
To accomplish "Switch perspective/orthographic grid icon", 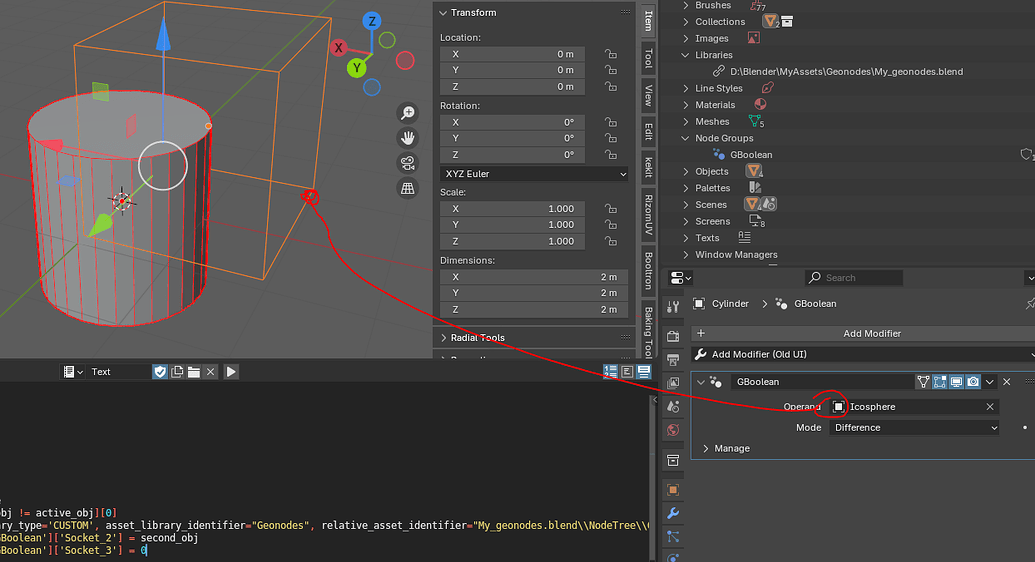I will pyautogui.click(x=408, y=188).
